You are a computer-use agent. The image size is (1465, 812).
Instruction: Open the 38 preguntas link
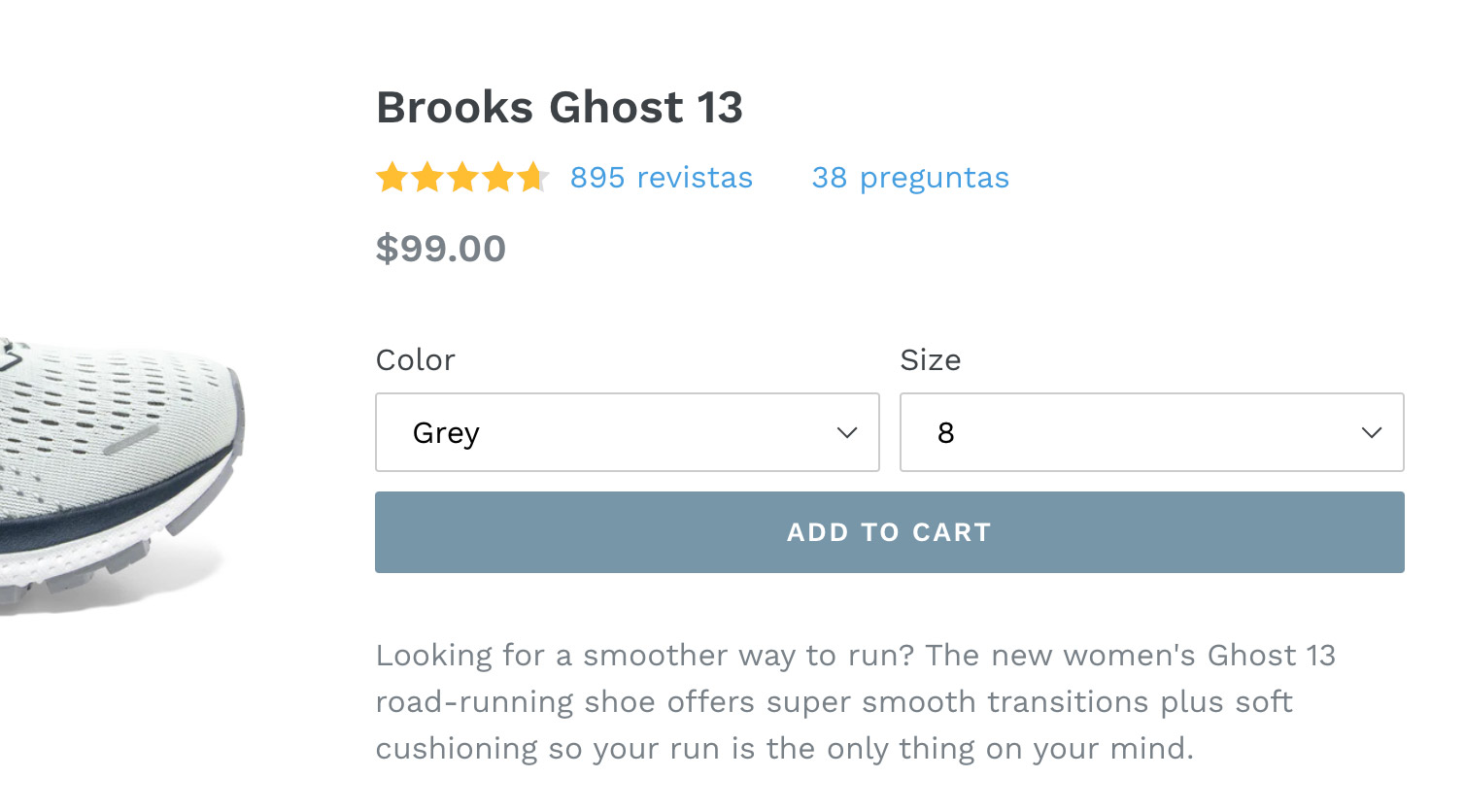point(910,178)
